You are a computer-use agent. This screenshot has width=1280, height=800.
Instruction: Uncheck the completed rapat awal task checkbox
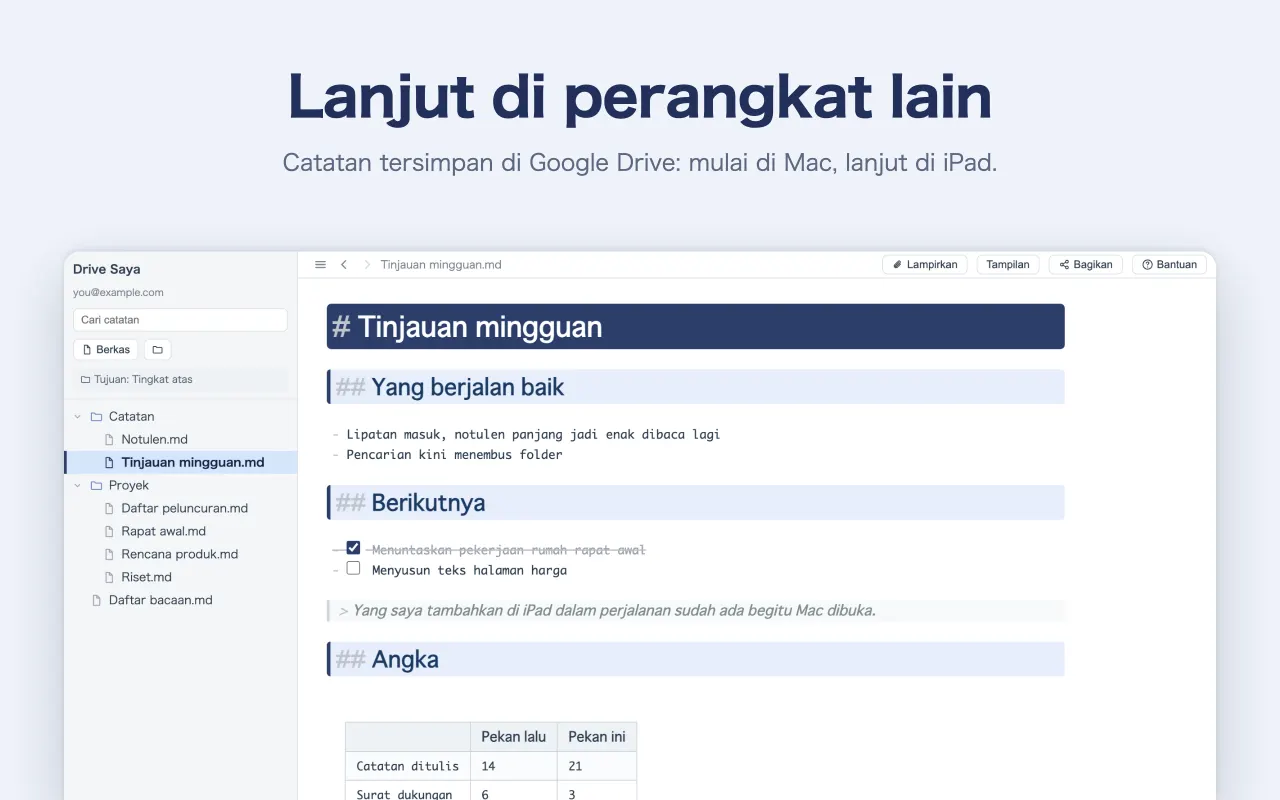coord(353,548)
